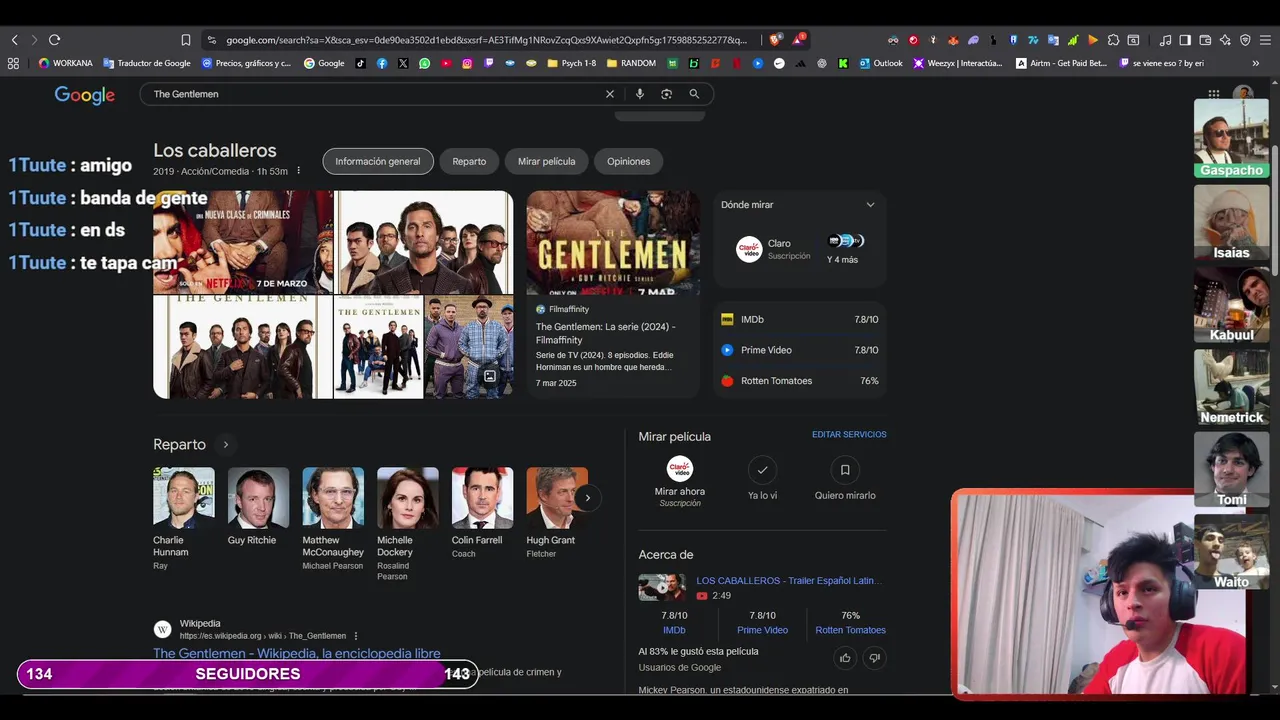The image size is (1280, 720).
Task: Open the Brave Wallet icon
Action: pyautogui.click(x=1205, y=40)
